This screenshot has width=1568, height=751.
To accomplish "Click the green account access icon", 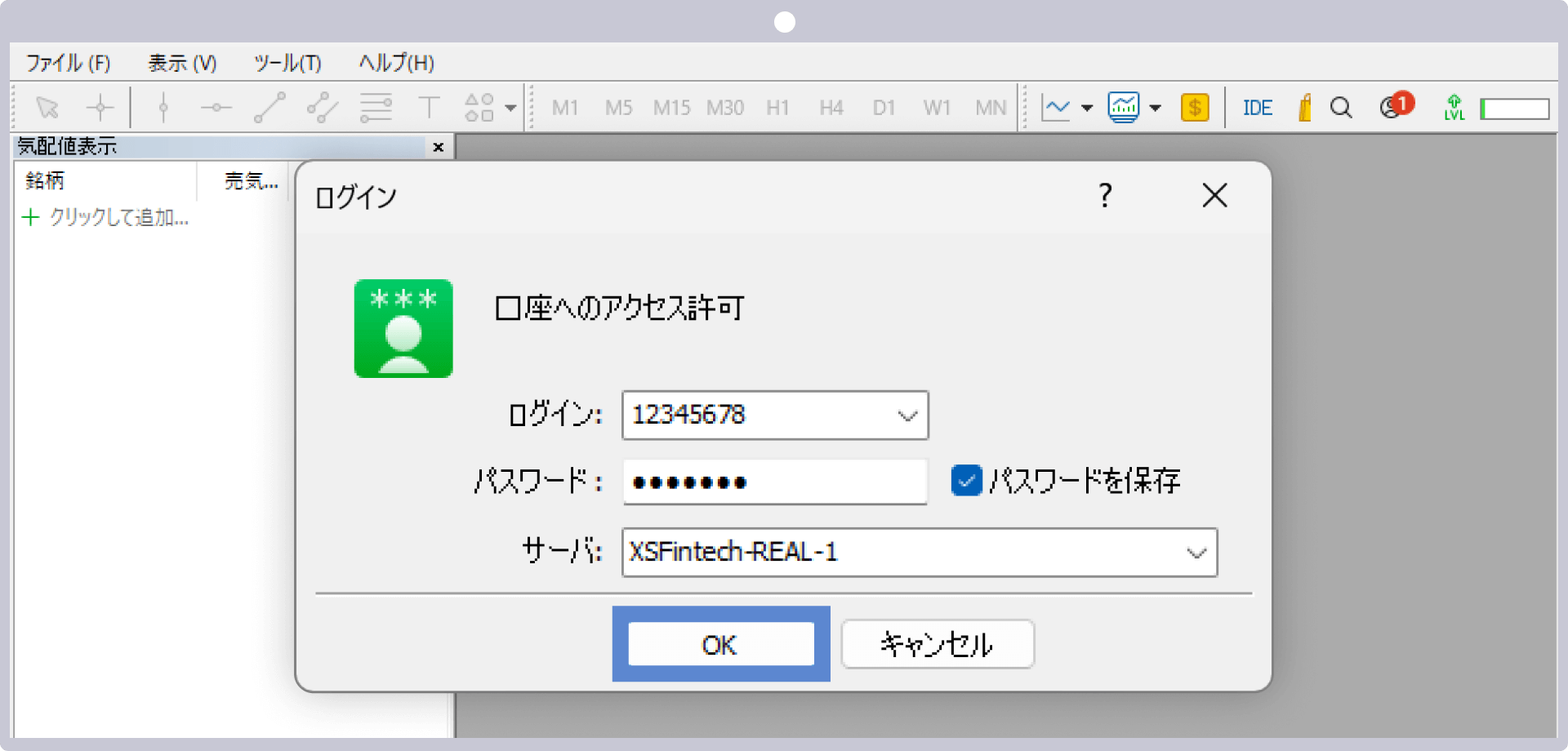I will [x=403, y=328].
